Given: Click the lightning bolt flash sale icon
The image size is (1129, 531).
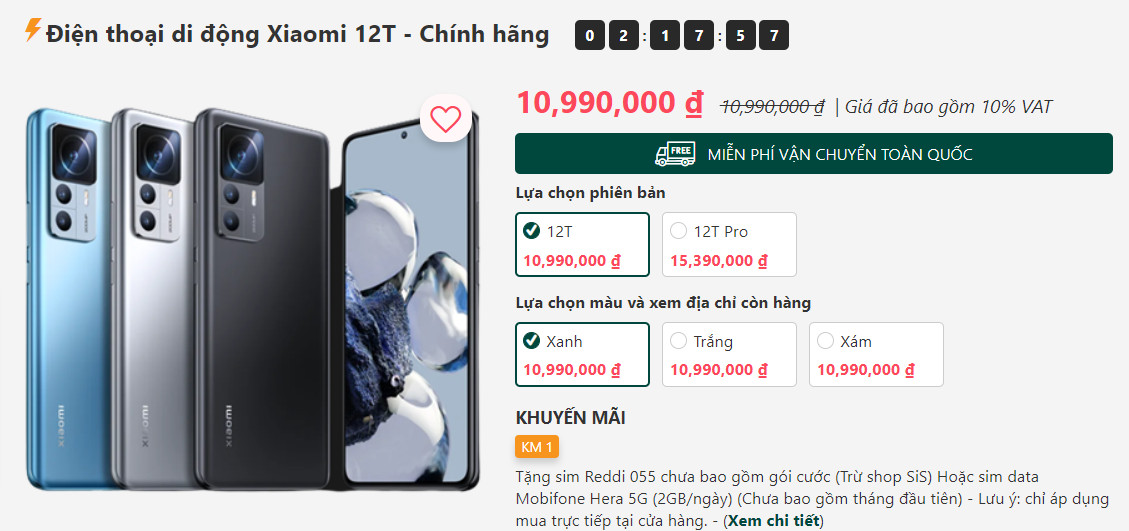Looking at the screenshot, I should [x=33, y=30].
